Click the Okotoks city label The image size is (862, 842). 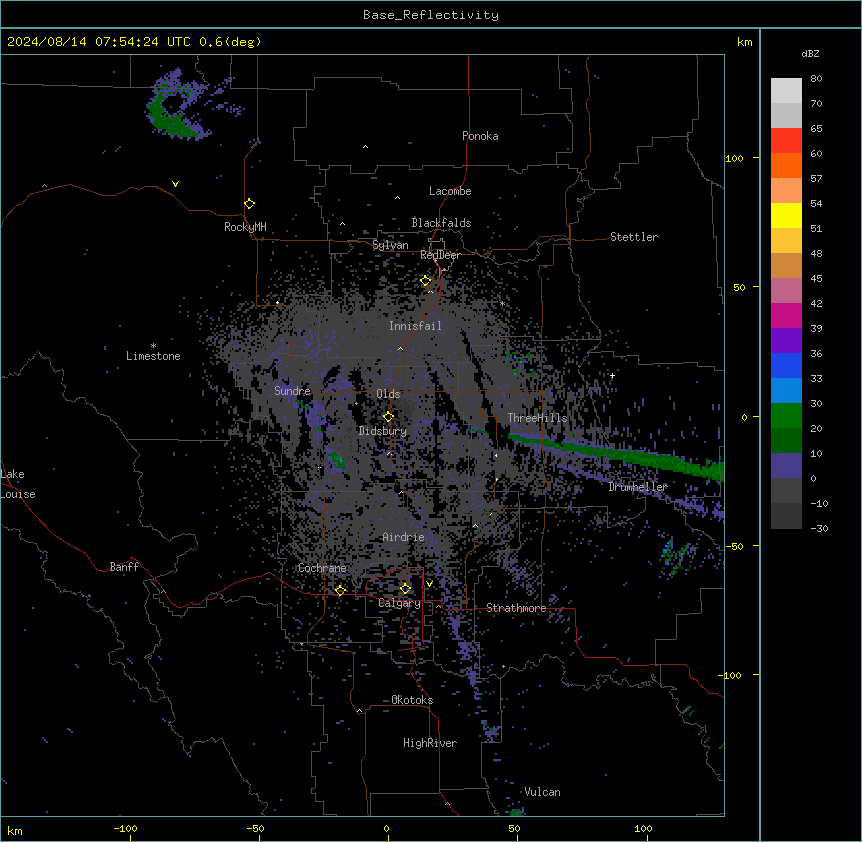point(412,700)
